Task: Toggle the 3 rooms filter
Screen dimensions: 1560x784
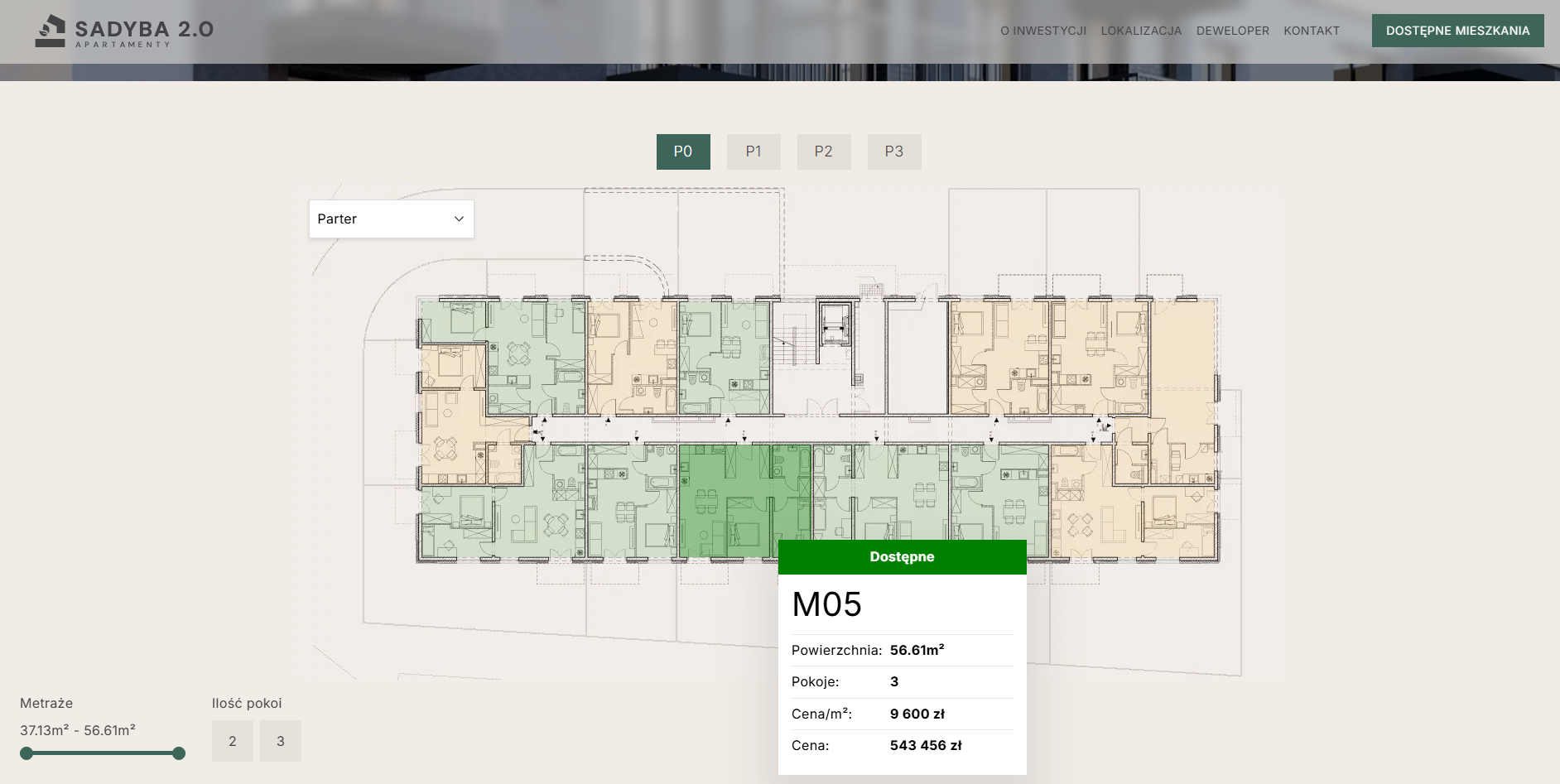Action: (x=281, y=741)
